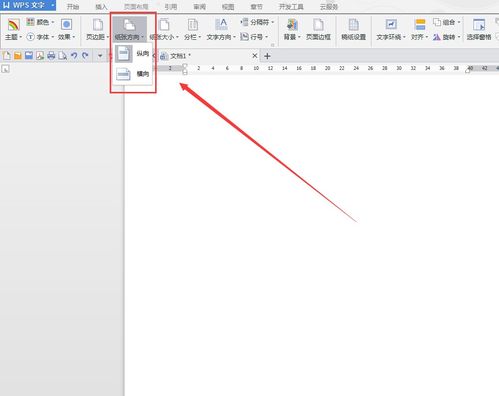
Task: Choose 纵向 portrait orientation
Action: click(132, 54)
